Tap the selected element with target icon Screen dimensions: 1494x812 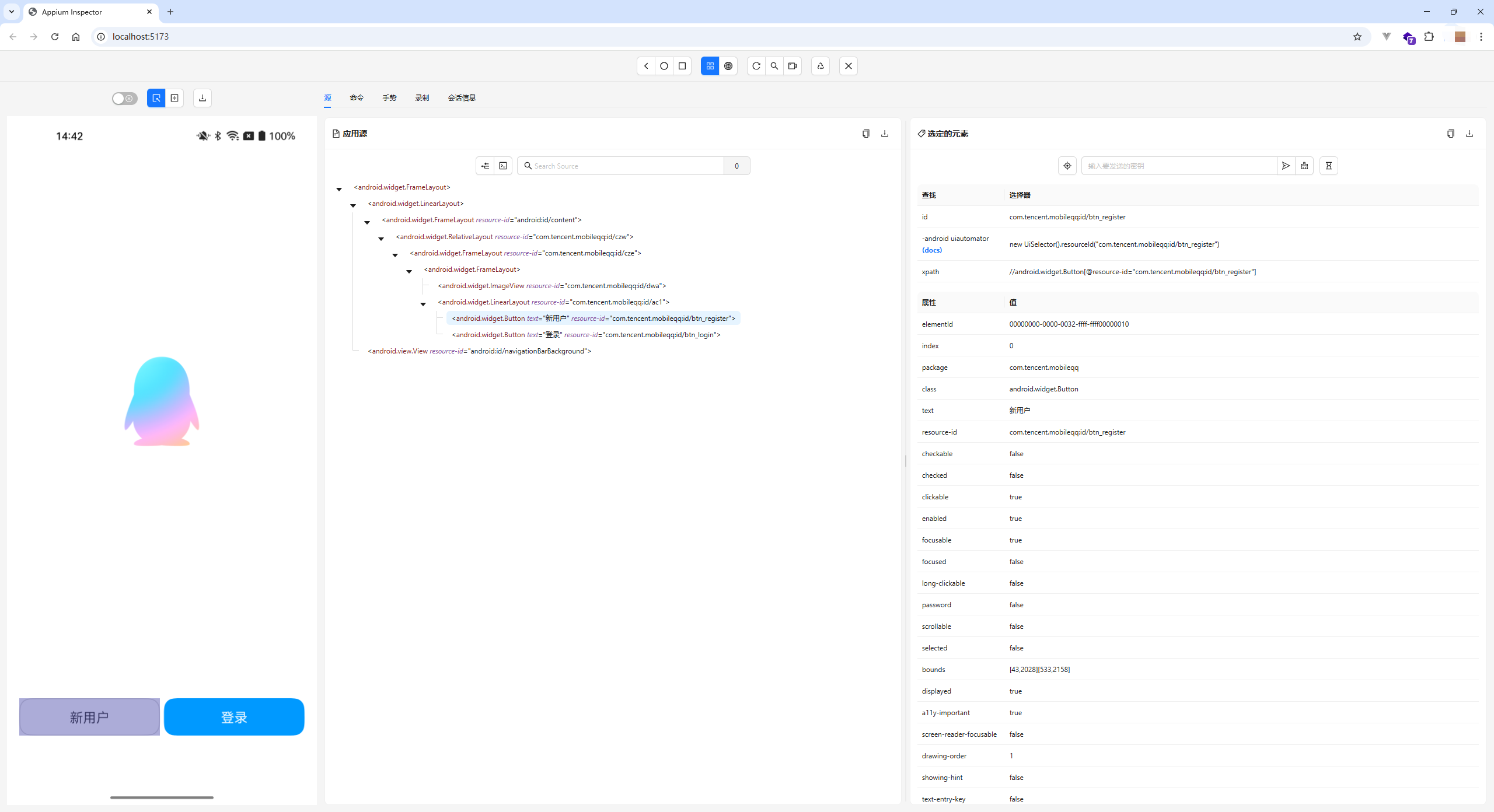coord(1067,166)
